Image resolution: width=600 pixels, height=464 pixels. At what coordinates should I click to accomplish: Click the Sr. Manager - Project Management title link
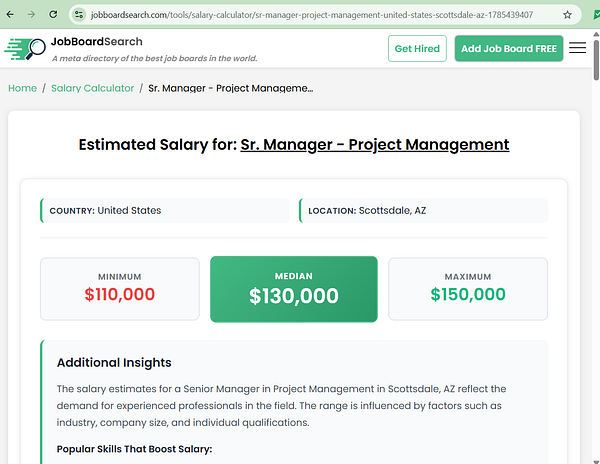pos(375,145)
